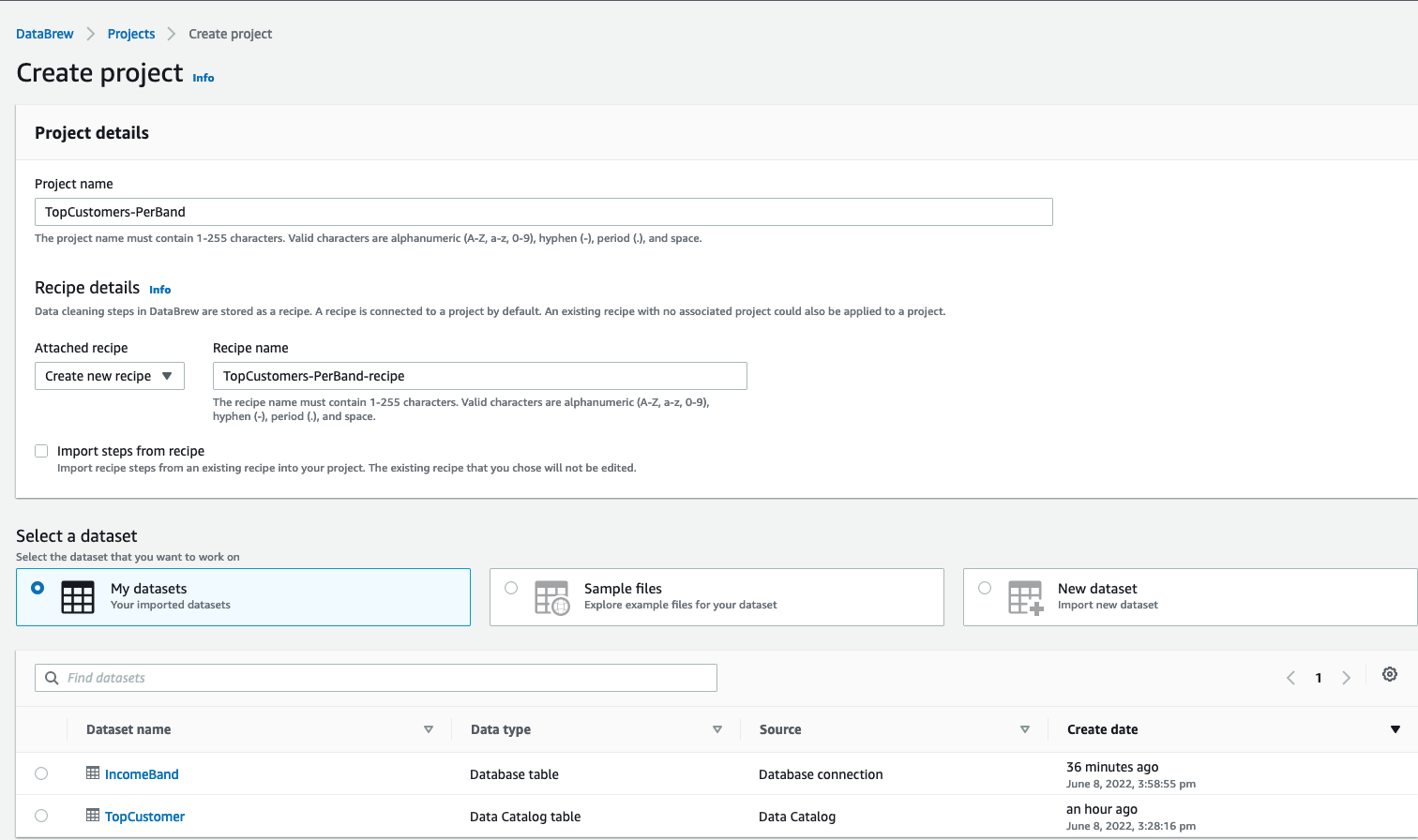
Task: Sort by Create date arrow
Action: pos(1395,729)
